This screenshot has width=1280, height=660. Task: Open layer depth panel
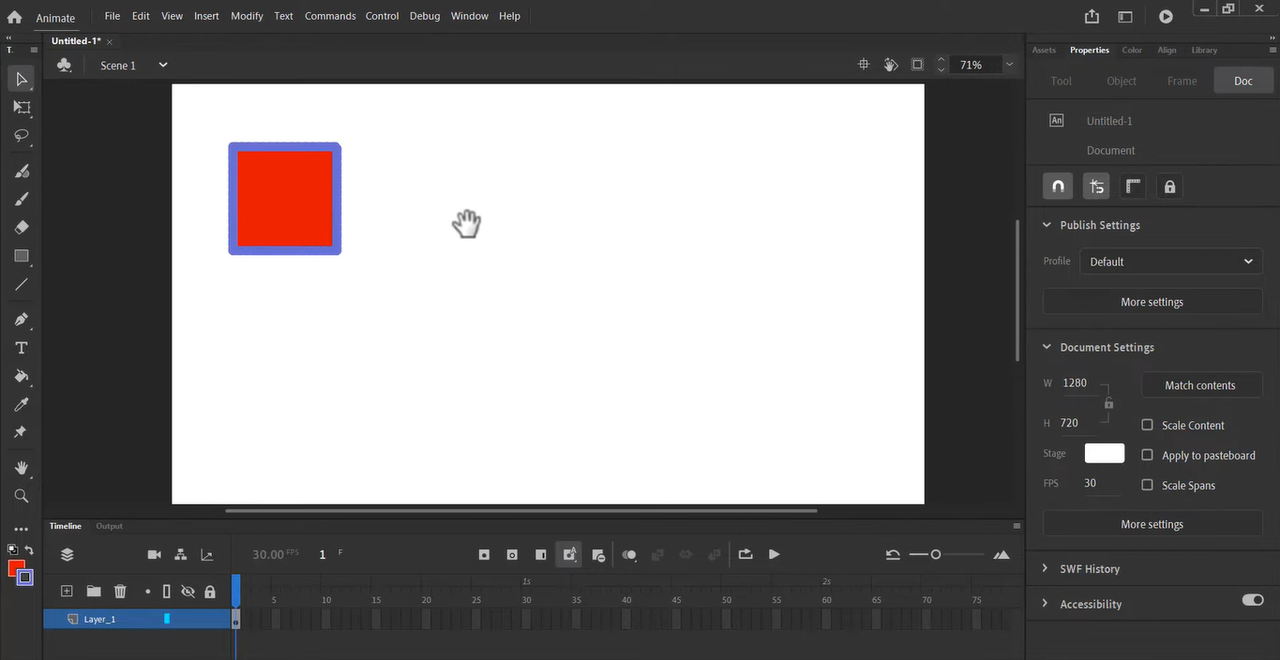point(207,555)
